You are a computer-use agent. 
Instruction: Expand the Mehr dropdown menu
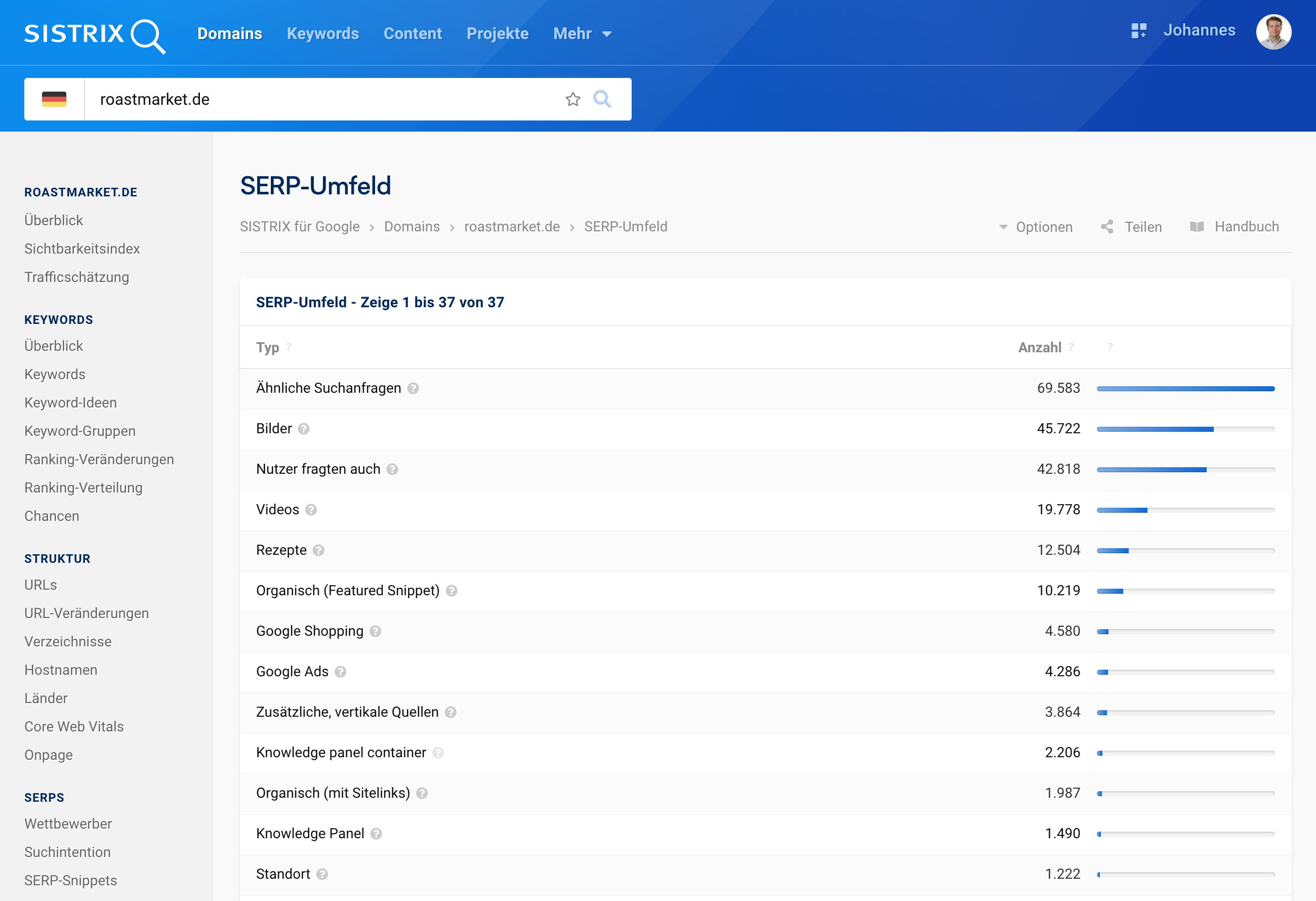click(583, 34)
